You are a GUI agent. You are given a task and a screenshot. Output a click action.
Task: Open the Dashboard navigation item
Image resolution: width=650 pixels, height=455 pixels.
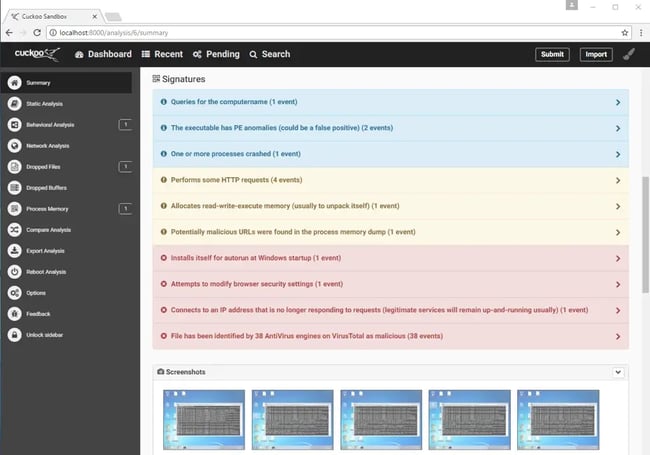[x=103, y=54]
